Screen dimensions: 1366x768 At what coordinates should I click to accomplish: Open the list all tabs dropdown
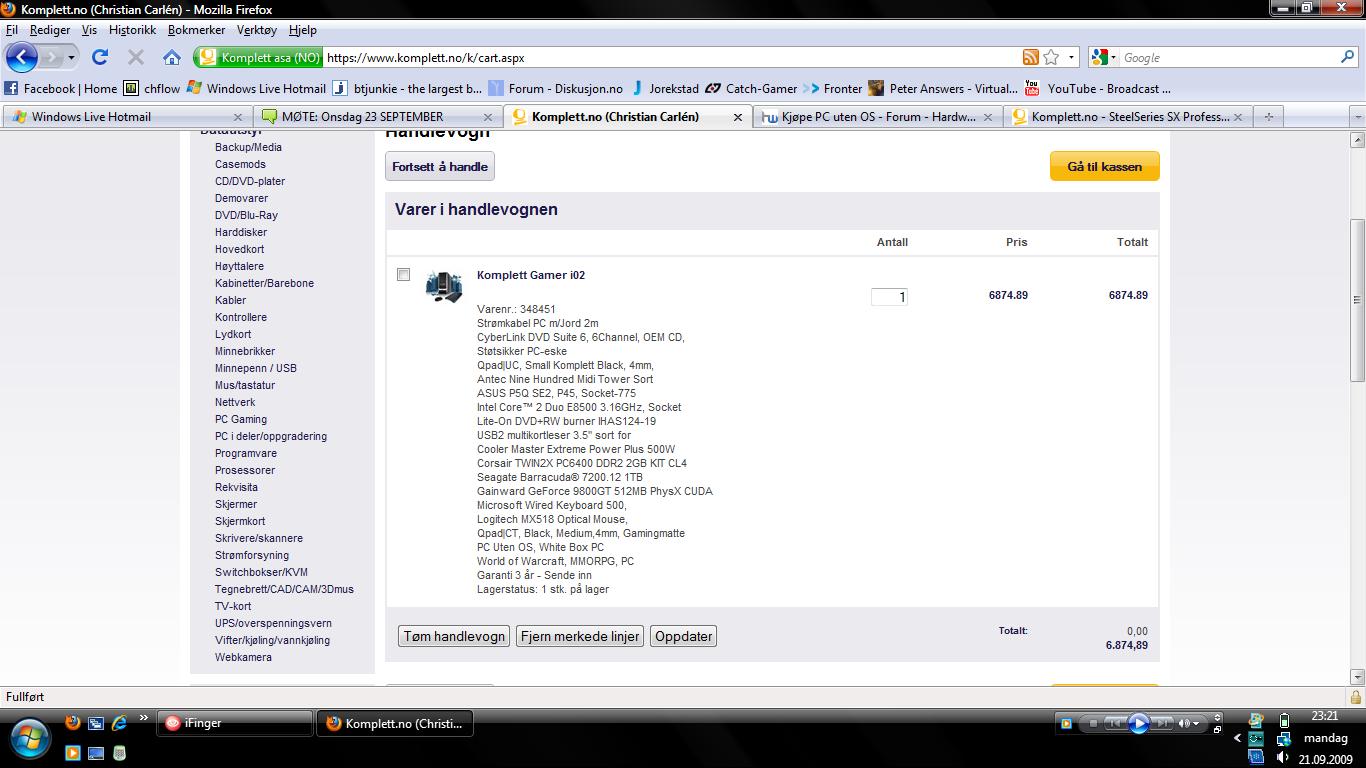(x=1357, y=117)
